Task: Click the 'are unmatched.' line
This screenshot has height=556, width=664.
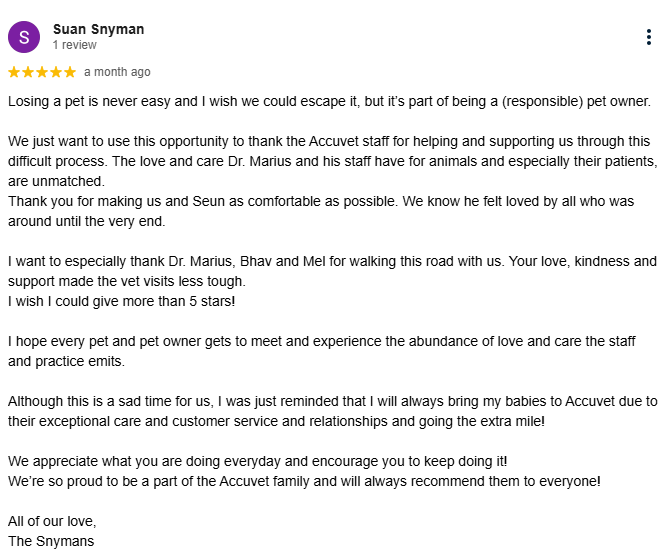Action: [56, 181]
